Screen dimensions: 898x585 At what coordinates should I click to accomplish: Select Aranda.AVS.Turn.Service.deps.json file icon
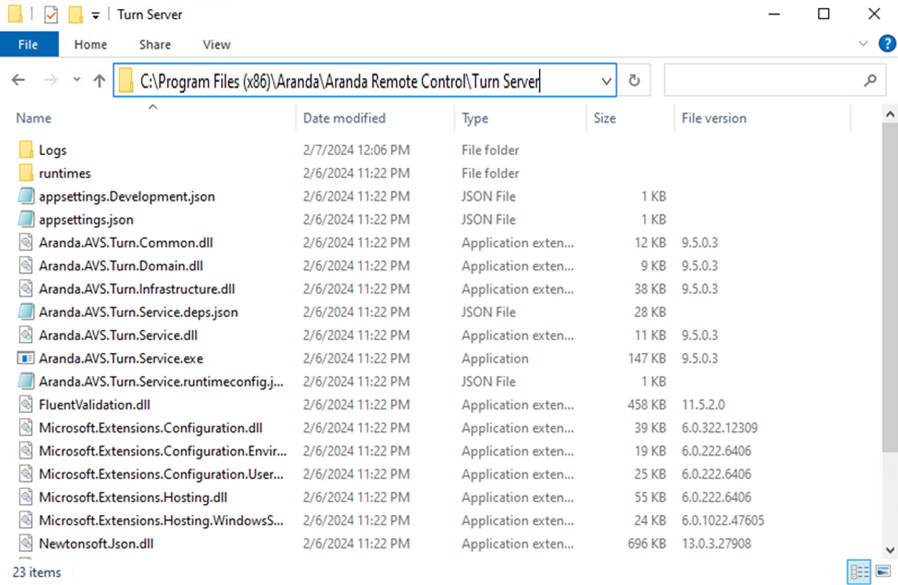coord(26,312)
